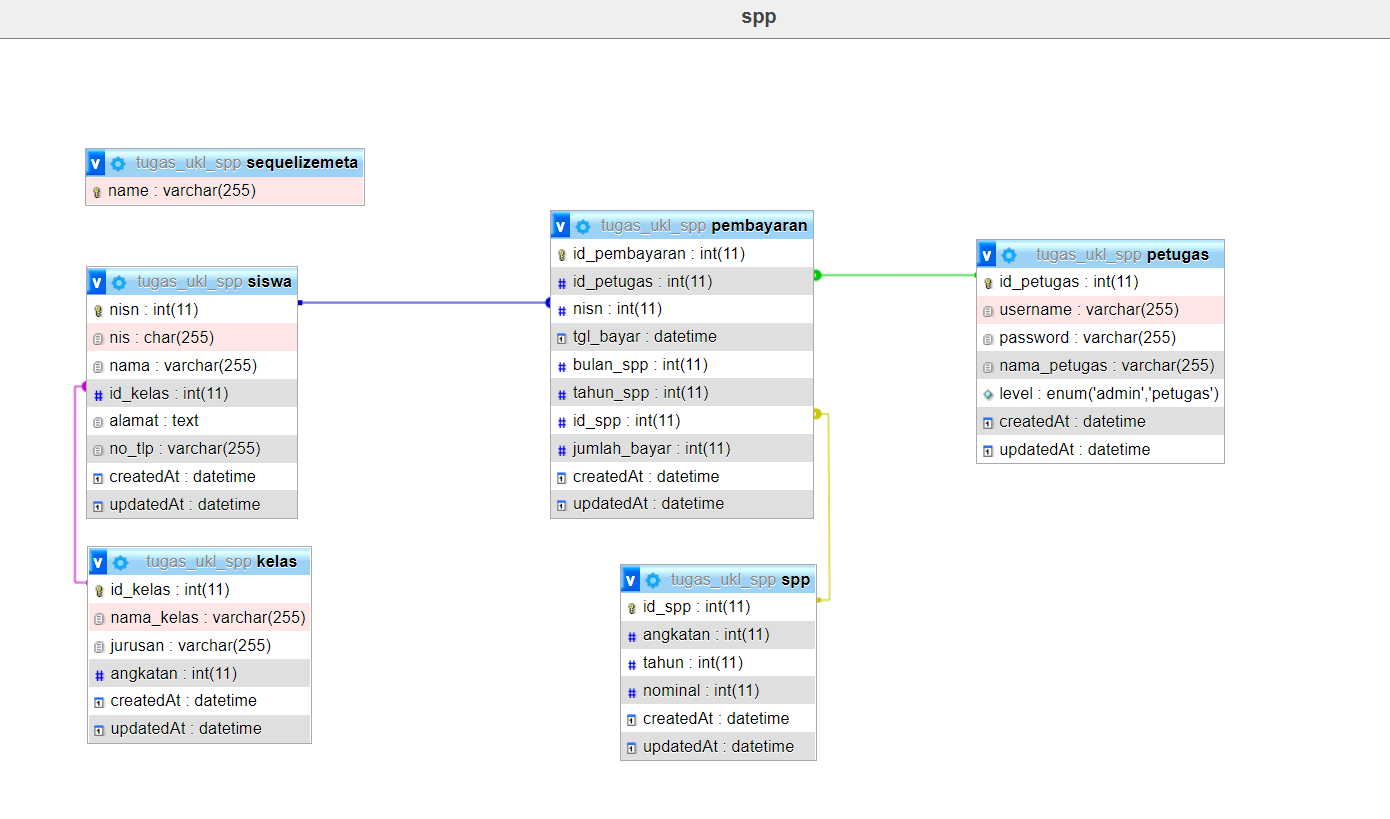Collapse the siswa table with its V toggle
1390x819 pixels.
[x=97, y=282]
